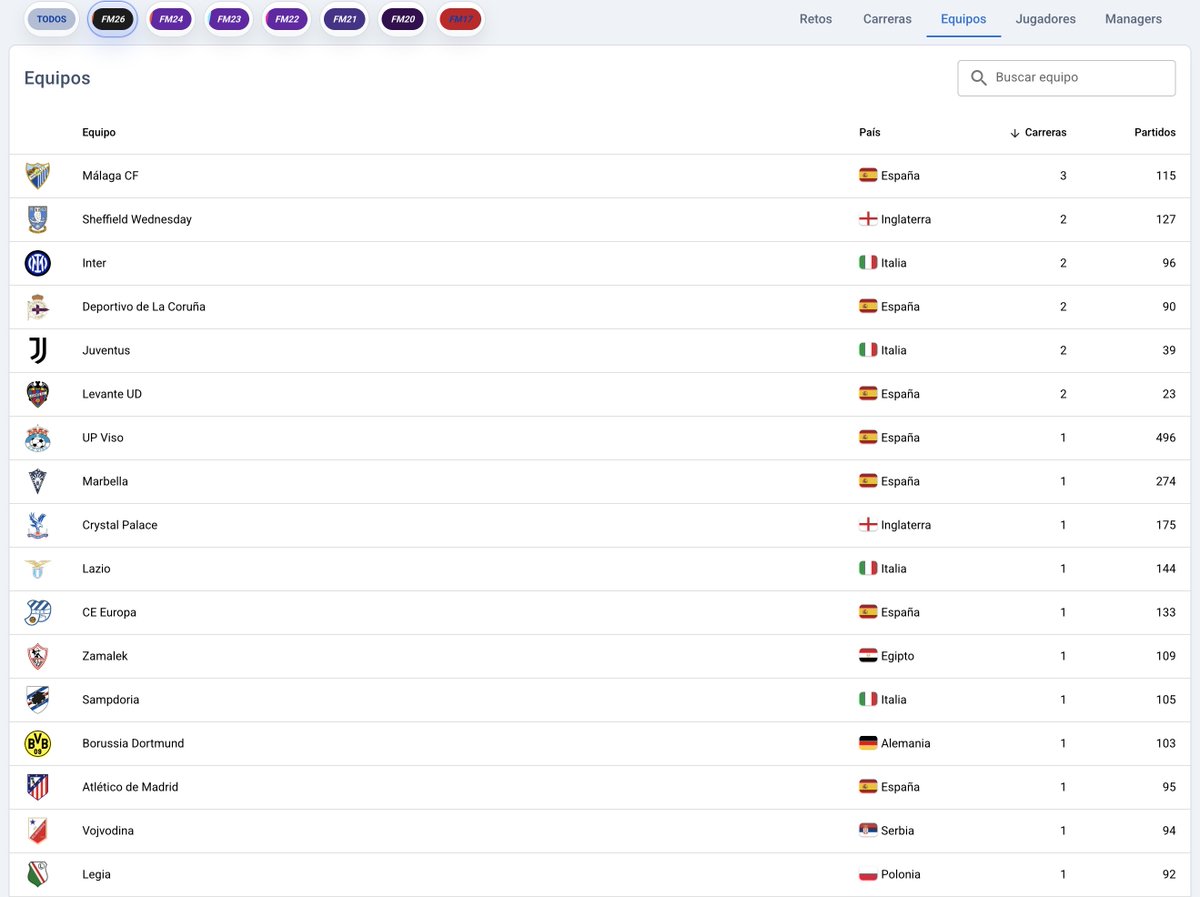
Task: Click the Serbia flag in Vojvodina row
Action: point(868,831)
